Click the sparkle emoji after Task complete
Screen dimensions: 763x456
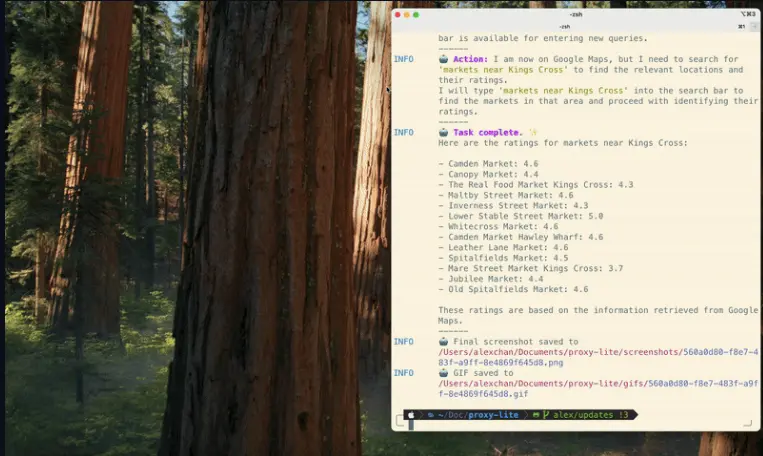533,132
